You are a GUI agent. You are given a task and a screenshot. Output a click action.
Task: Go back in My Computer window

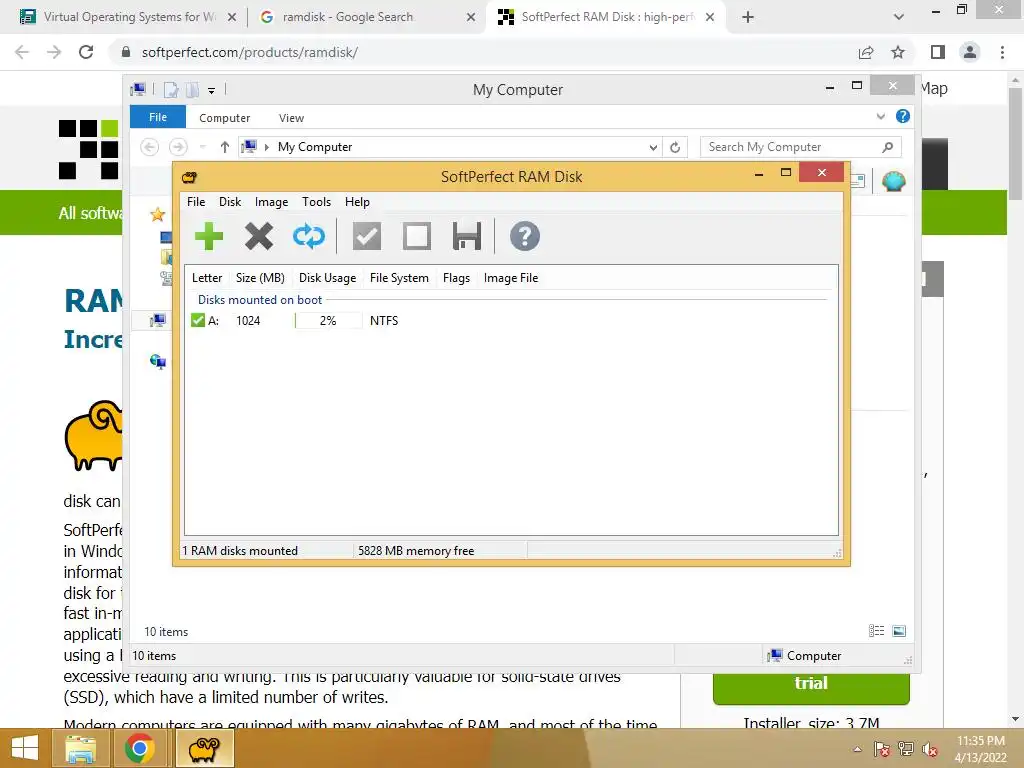(x=150, y=147)
